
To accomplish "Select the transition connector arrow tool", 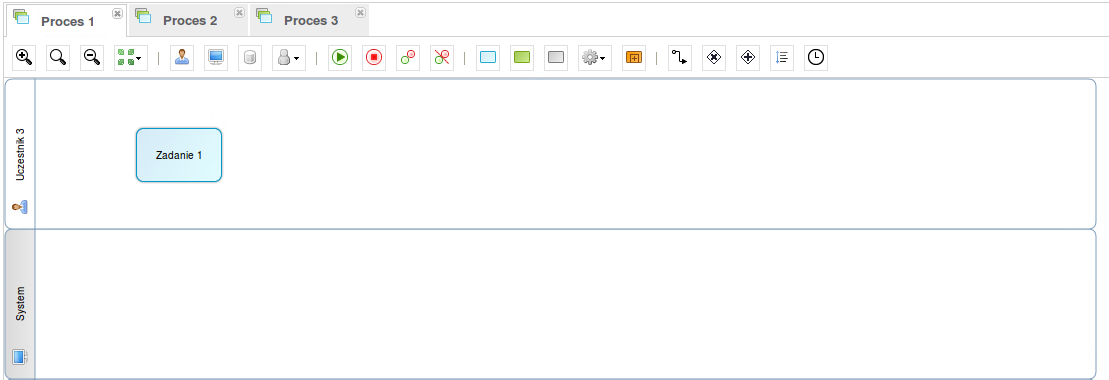I will pos(680,58).
